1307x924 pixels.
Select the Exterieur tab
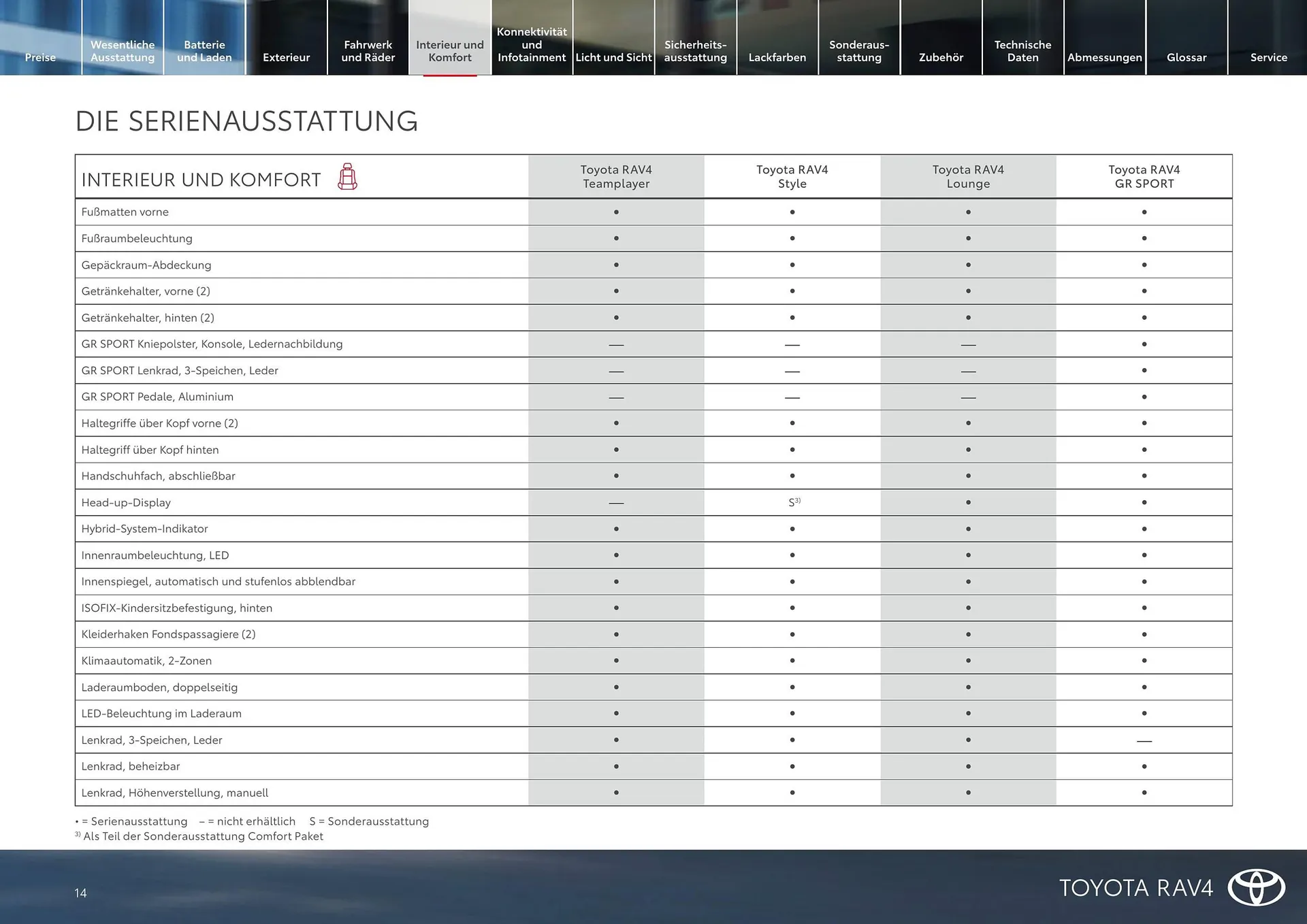click(286, 57)
